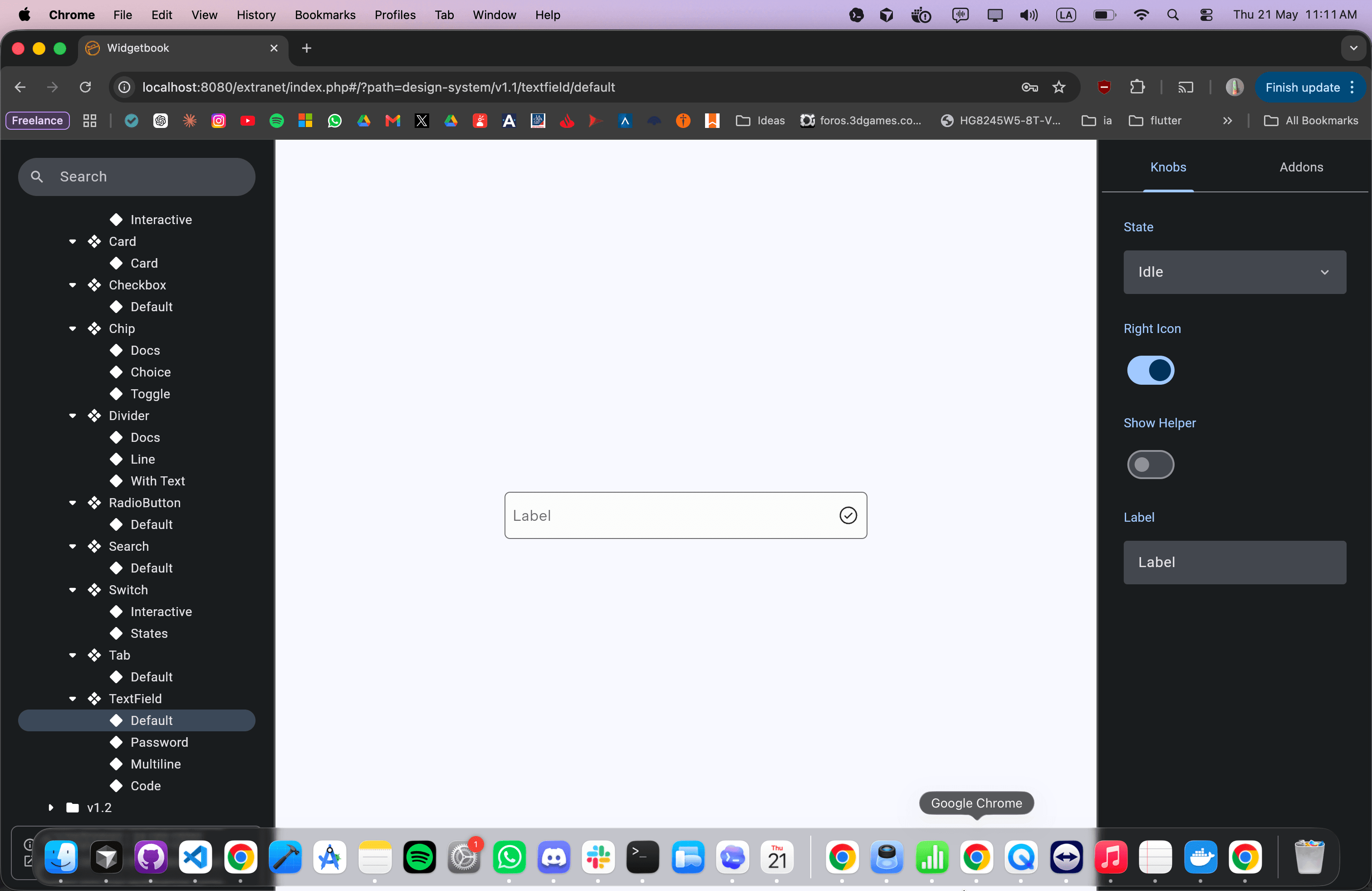Open Terminal from the Dock
Screen dimensions: 1372x891
coord(642,857)
